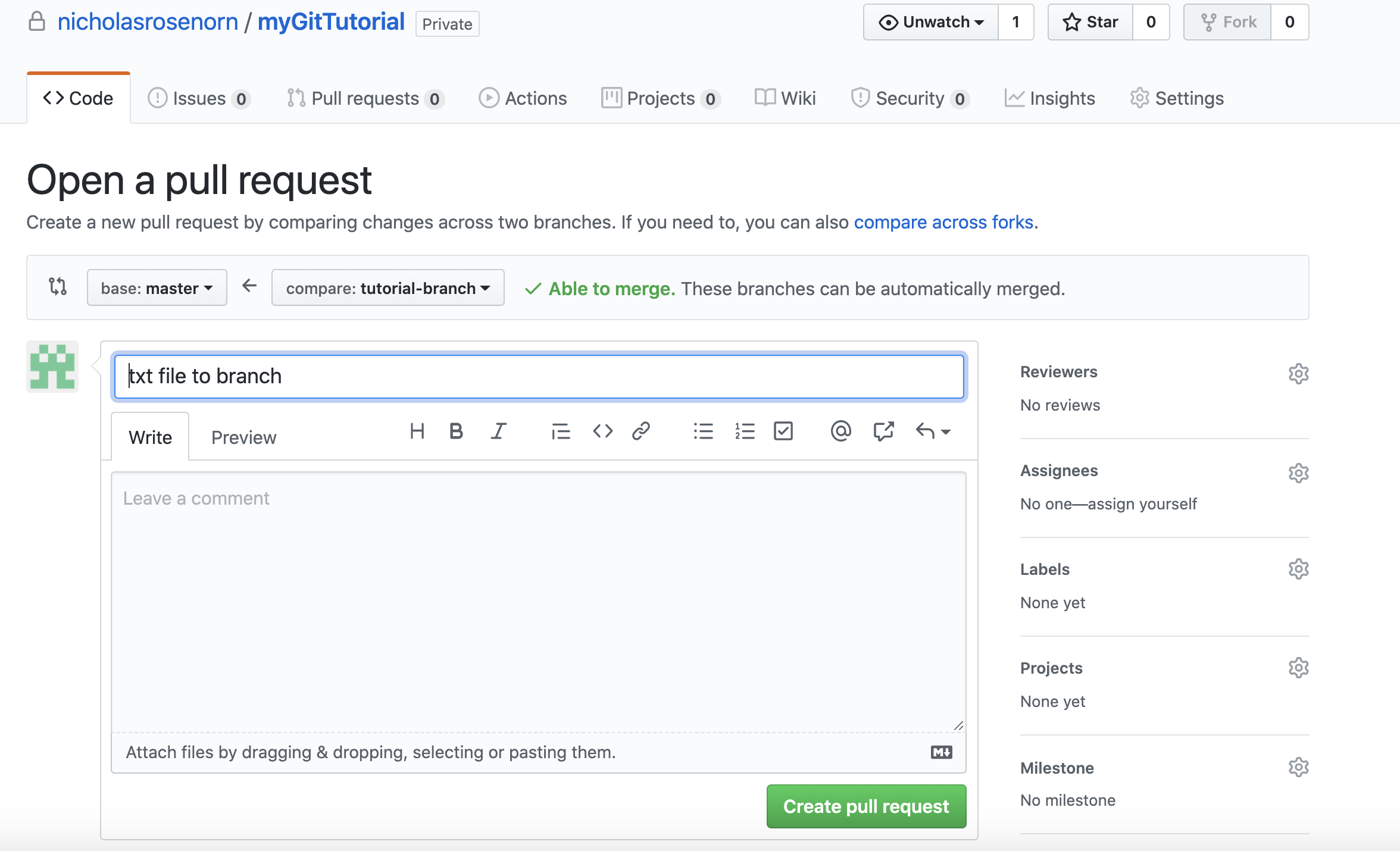Screen dimensions: 1400x851
Task: Click Create pull request button
Action: pyautogui.click(x=866, y=806)
